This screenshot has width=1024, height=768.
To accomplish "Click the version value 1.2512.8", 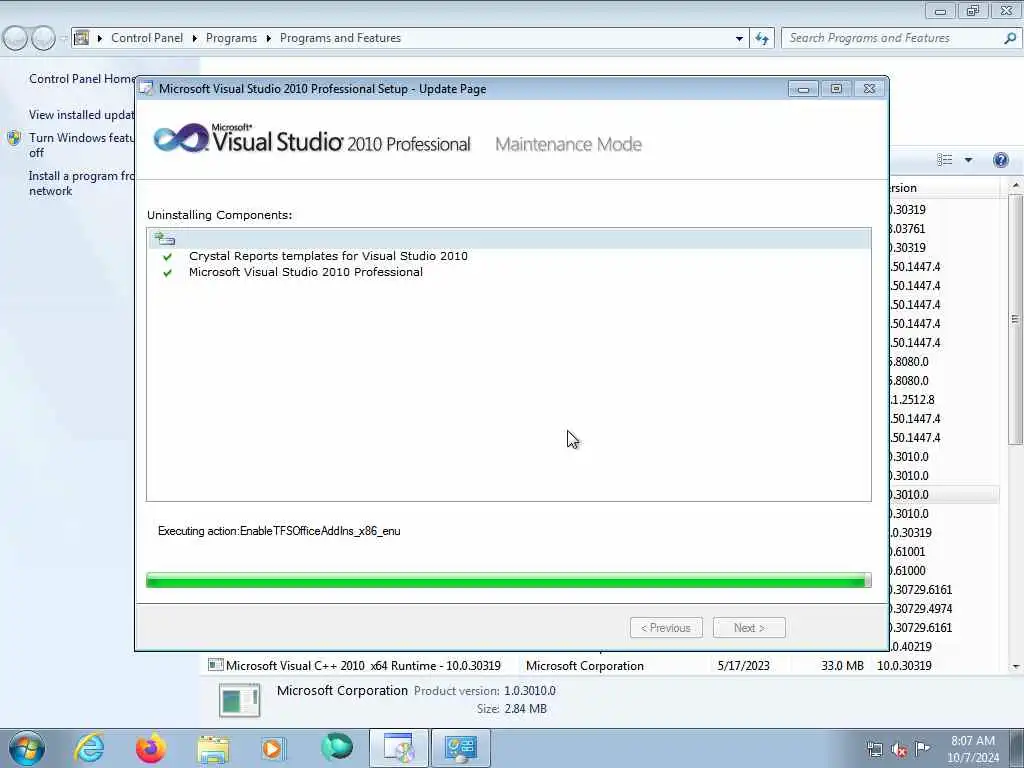I will click(913, 400).
